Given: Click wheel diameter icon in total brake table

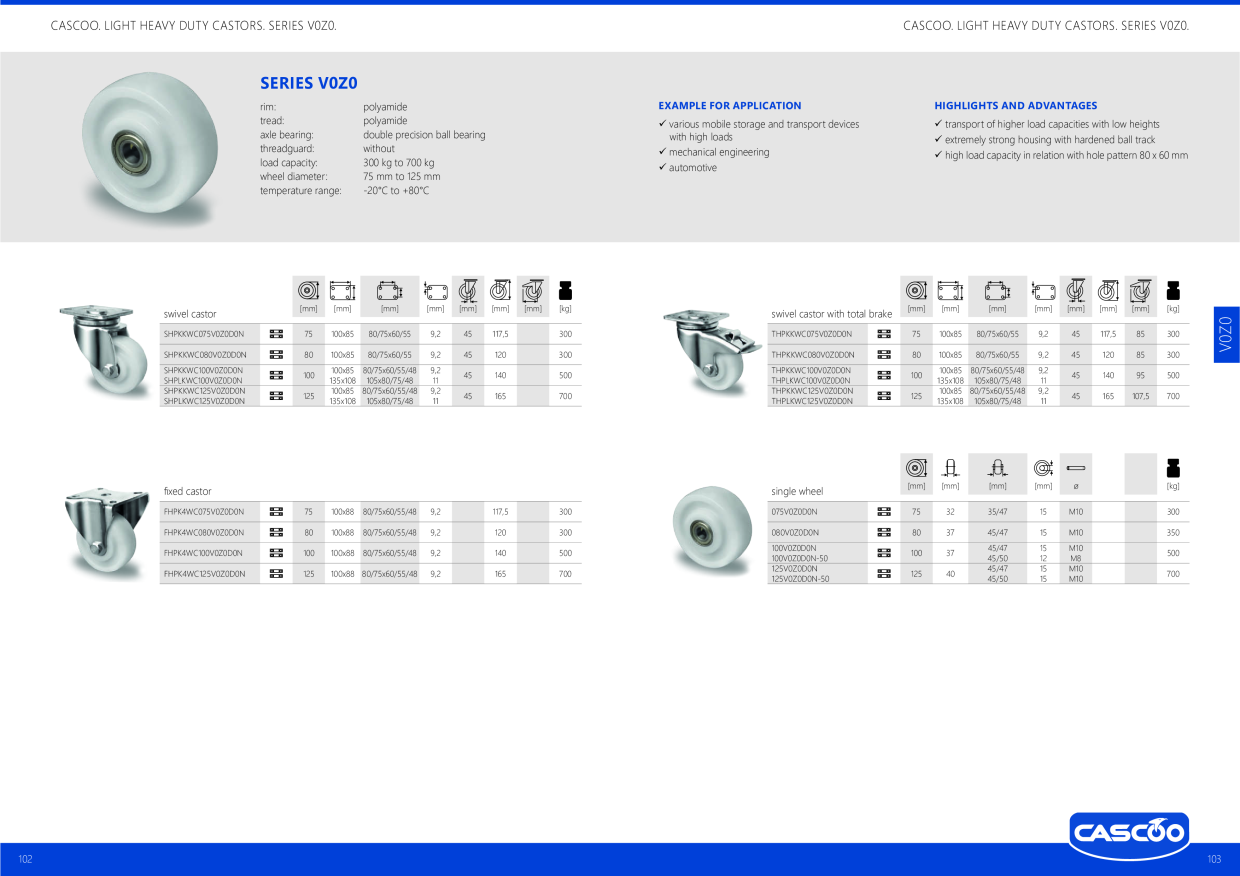Looking at the screenshot, I should (x=916, y=291).
